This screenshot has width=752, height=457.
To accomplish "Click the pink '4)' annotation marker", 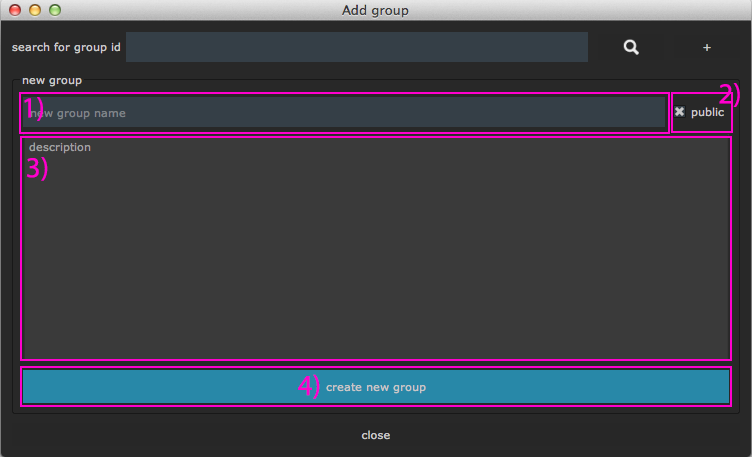I will [x=309, y=387].
